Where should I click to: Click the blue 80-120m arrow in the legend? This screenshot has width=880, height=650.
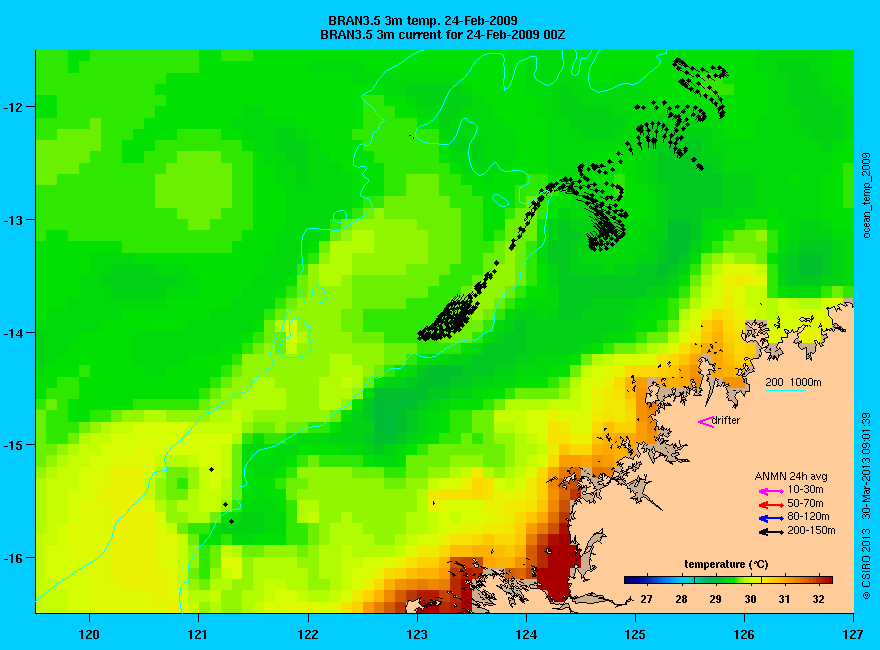click(x=771, y=518)
